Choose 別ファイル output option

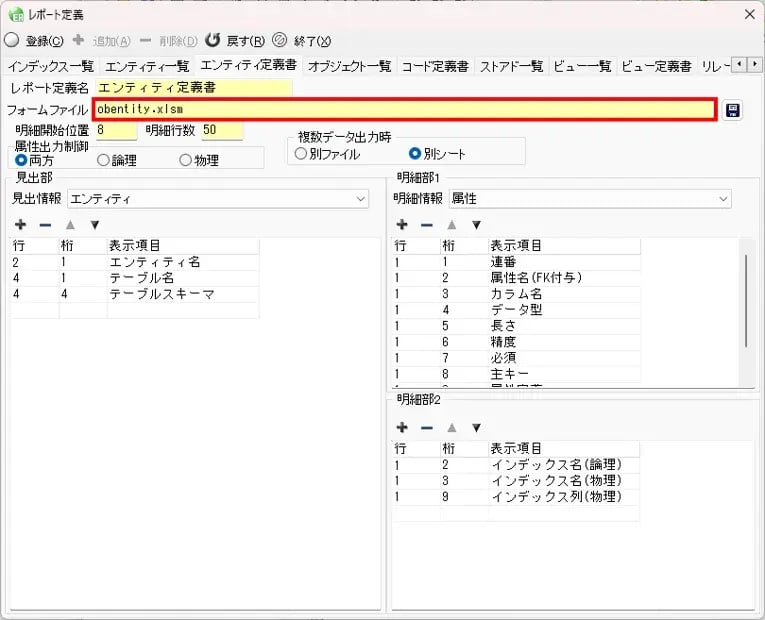pyautogui.click(x=301, y=154)
